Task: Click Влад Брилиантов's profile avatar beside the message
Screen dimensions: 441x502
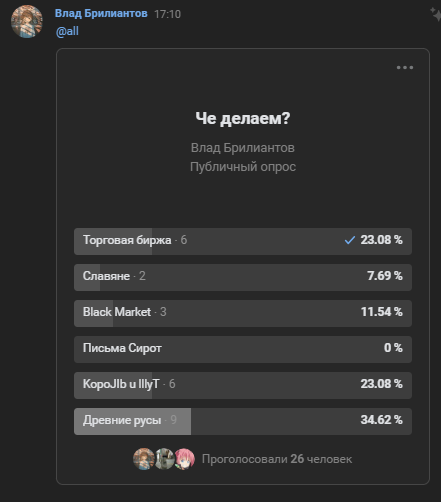Action: [27, 21]
